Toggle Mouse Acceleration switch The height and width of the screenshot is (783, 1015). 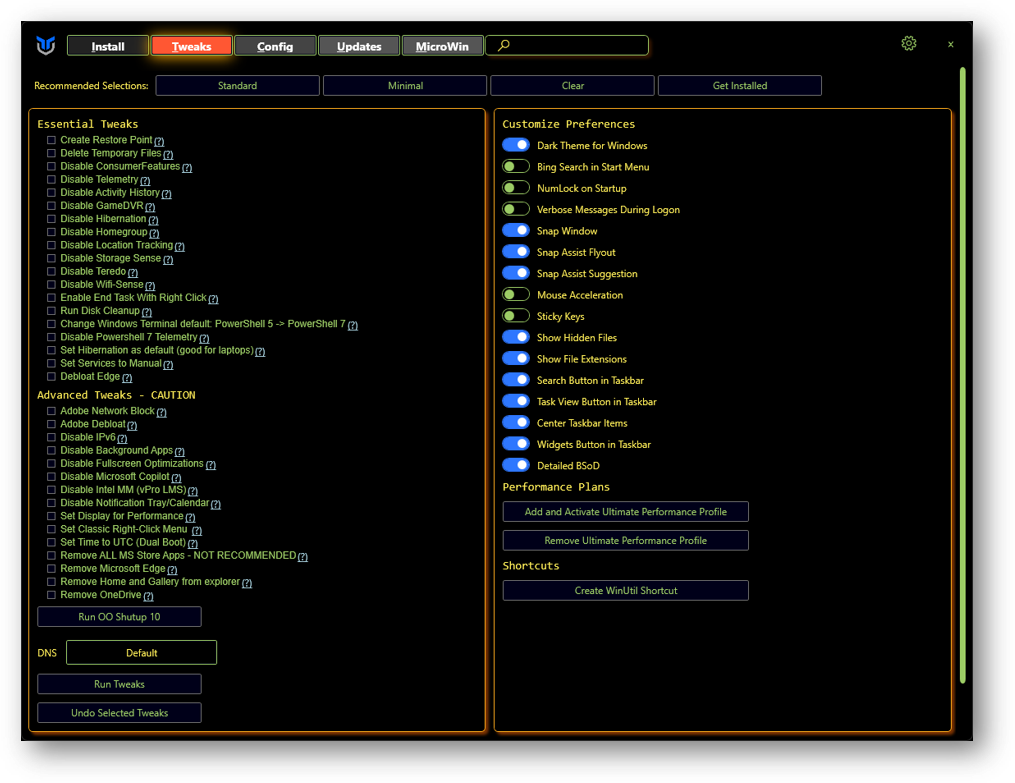[516, 294]
